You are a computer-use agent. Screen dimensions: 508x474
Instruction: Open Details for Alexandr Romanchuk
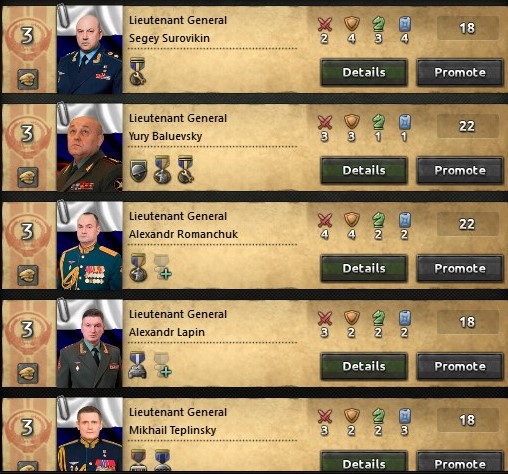[364, 268]
